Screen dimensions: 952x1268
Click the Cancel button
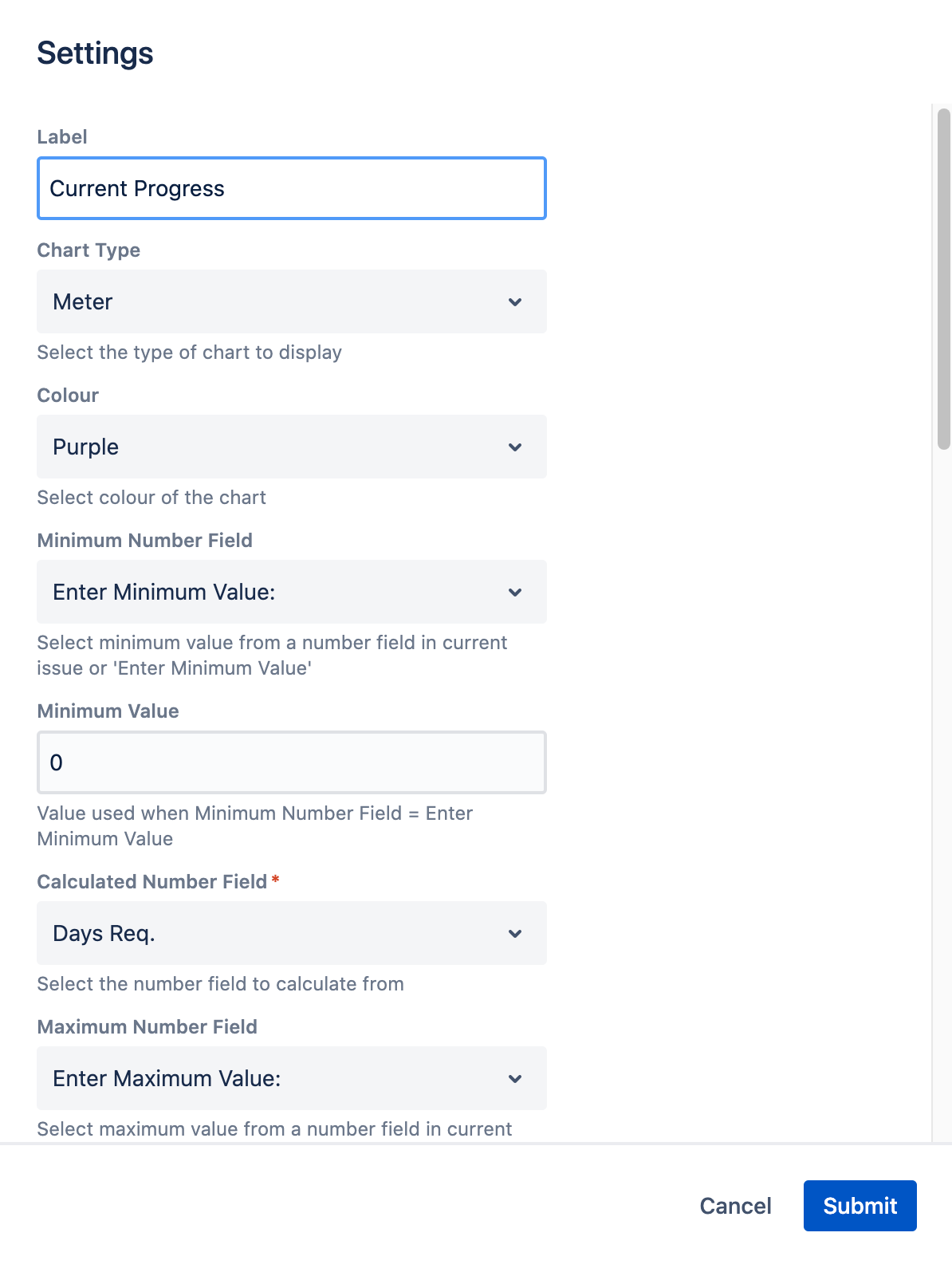(734, 1206)
